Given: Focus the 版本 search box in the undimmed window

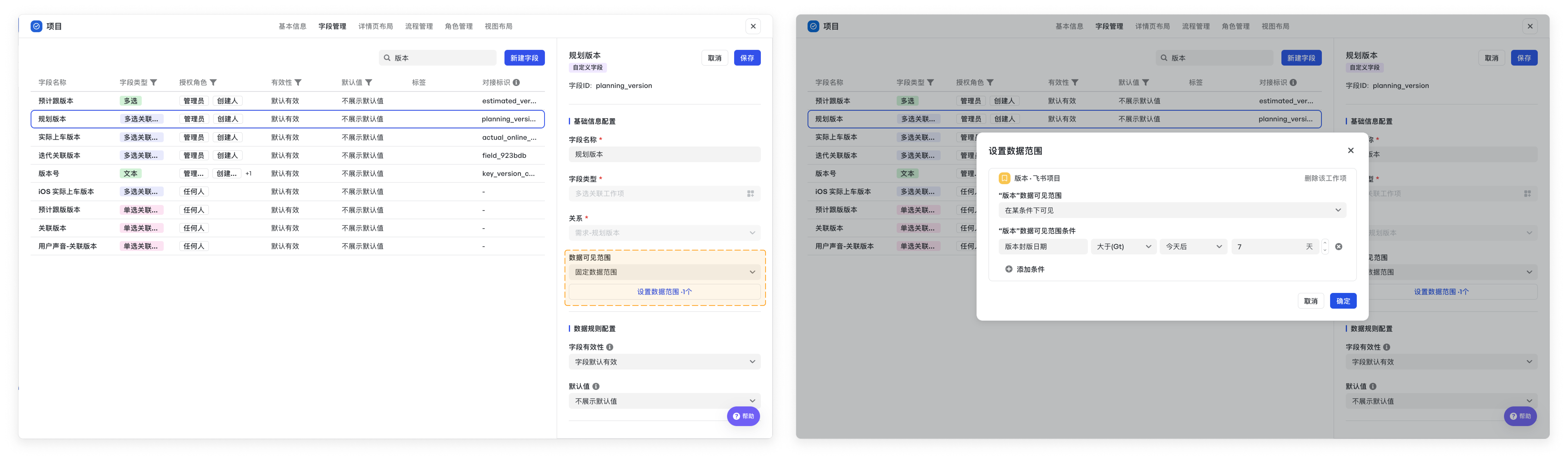Looking at the screenshot, I should tap(438, 58).
